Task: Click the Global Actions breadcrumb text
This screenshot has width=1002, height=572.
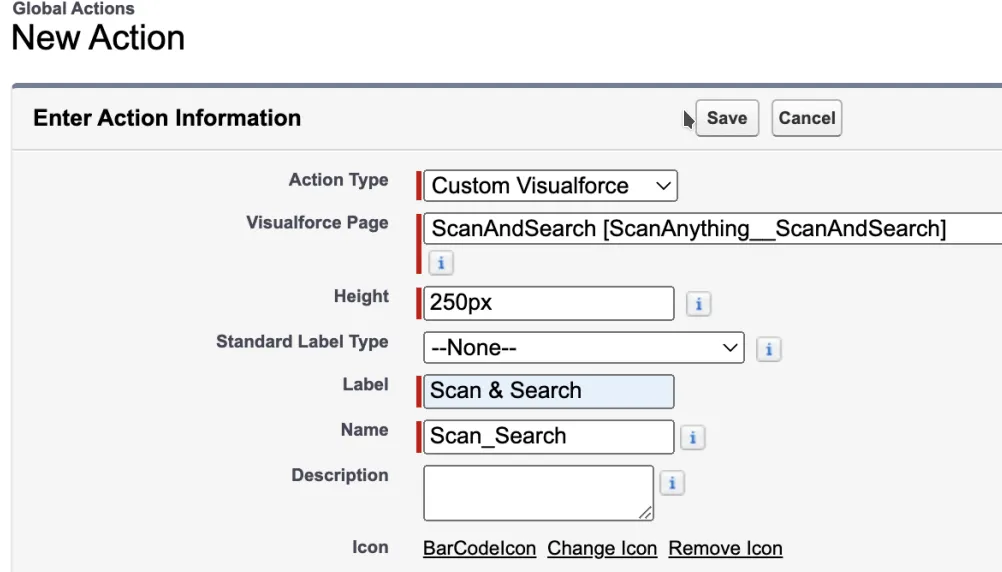Action: [x=73, y=8]
